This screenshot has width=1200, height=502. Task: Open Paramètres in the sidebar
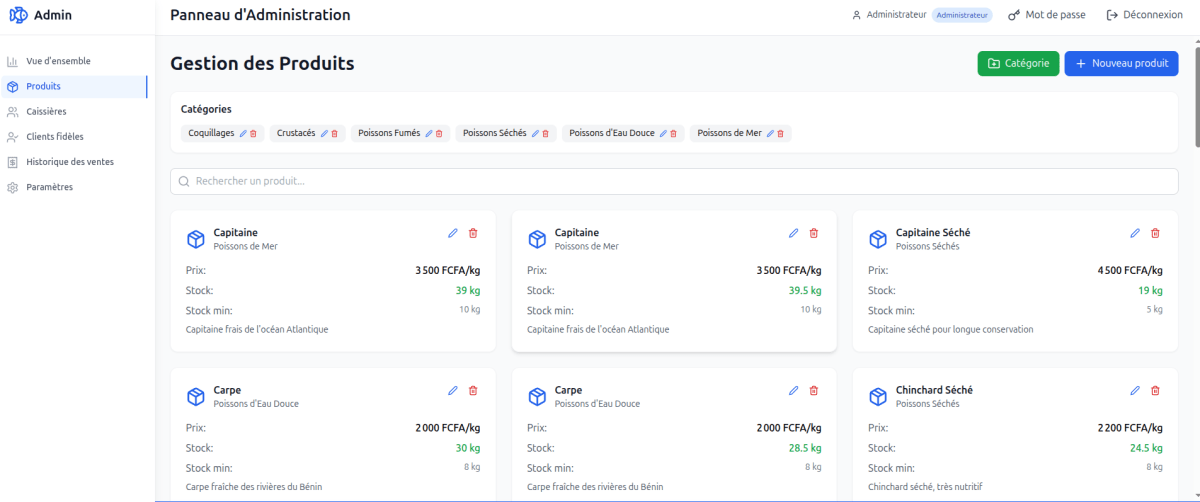click(73, 187)
